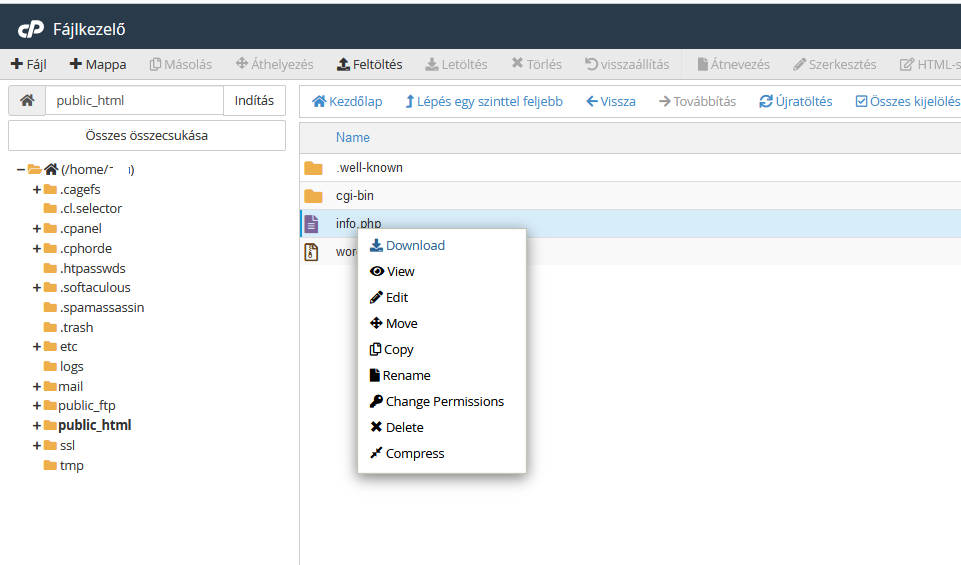This screenshot has width=961, height=565.
Task: Open tmp folder in tree
Action: tap(71, 466)
